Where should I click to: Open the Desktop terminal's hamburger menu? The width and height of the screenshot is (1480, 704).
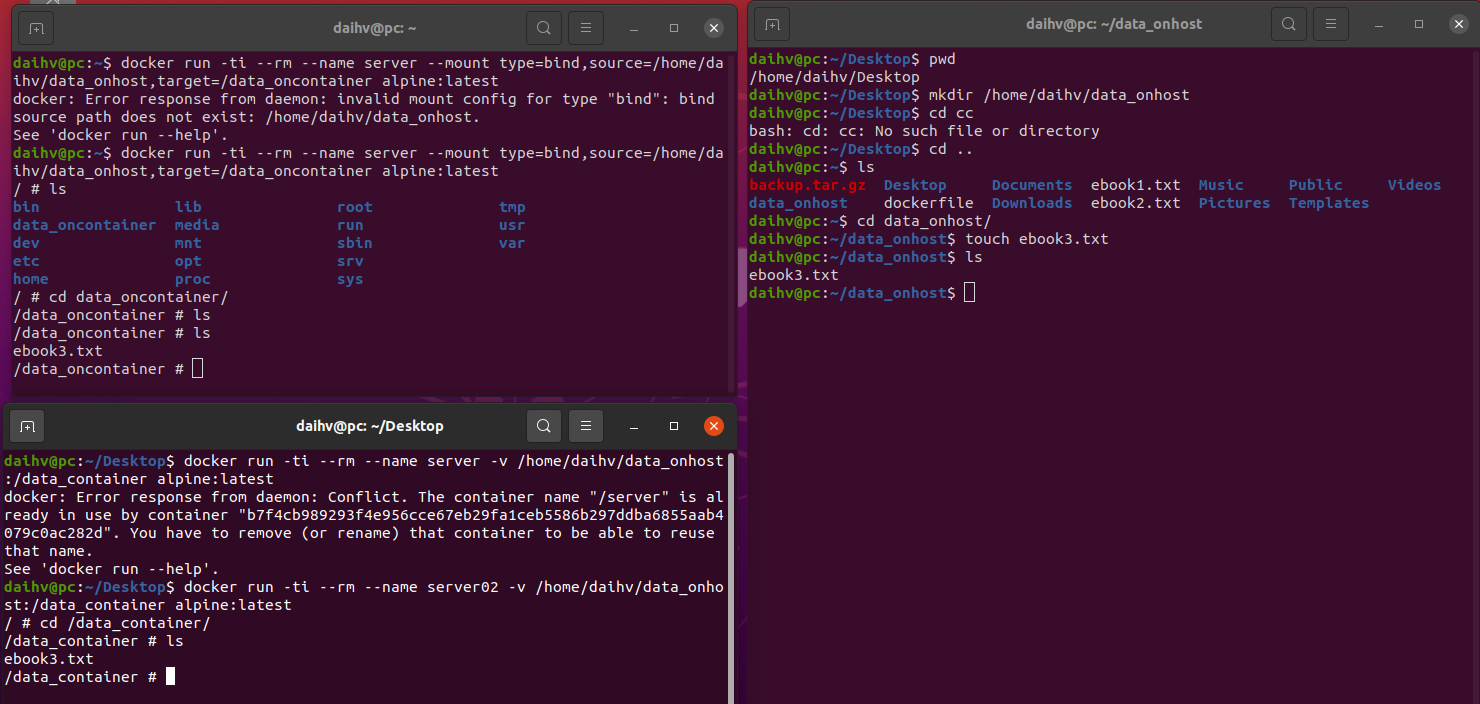click(585, 425)
